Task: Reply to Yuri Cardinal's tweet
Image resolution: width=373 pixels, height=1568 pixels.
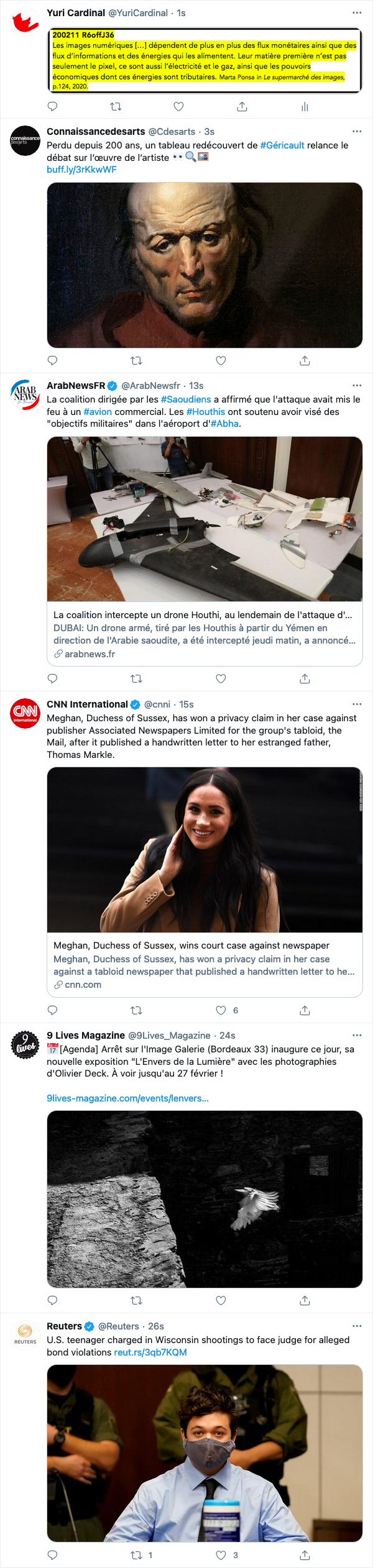Action: coord(53,107)
